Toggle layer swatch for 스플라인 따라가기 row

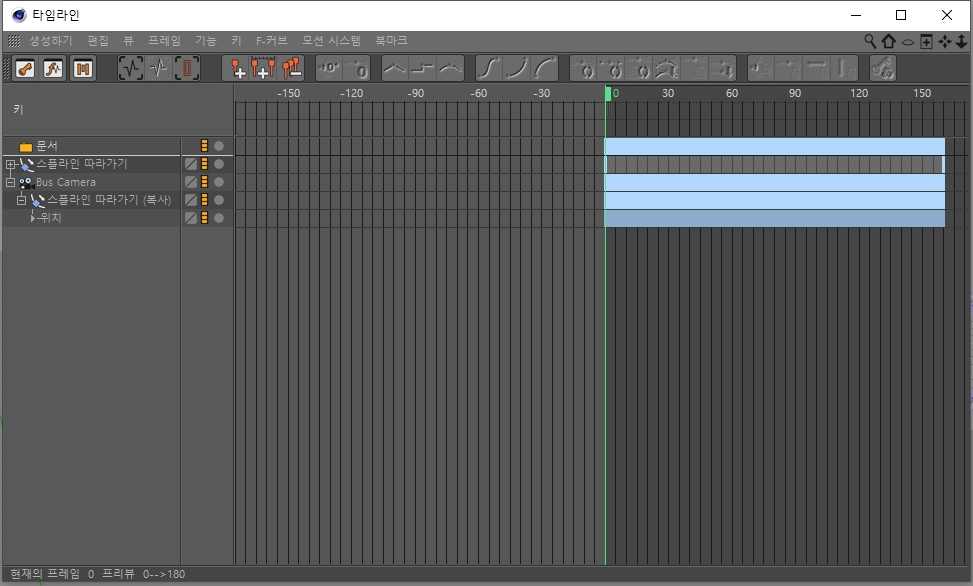point(191,164)
